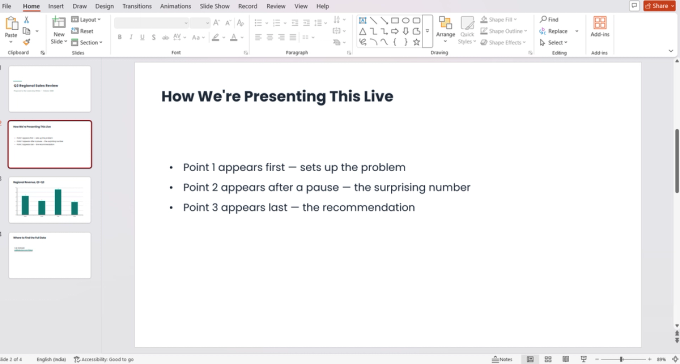Image resolution: width=680 pixels, height=364 pixels.
Task: Select the Text Box shape
Action: [x=363, y=20]
